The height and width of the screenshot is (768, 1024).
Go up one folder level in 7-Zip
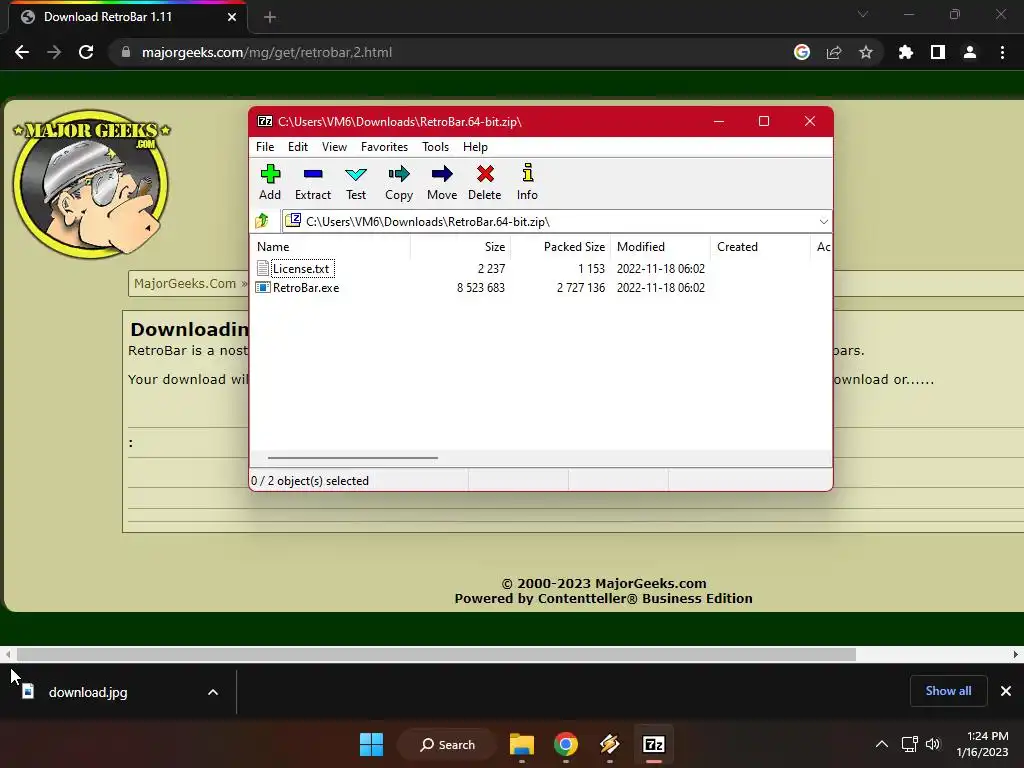coord(263,221)
